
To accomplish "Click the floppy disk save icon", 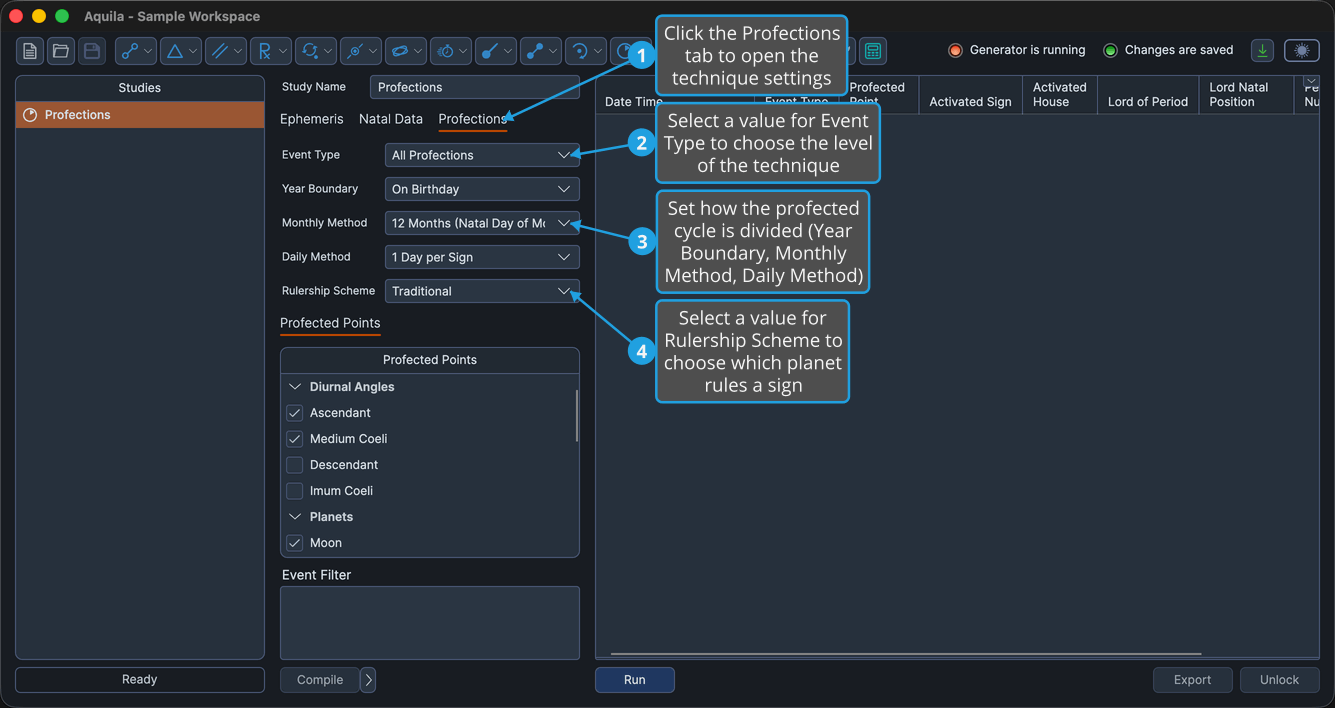I will pos(92,51).
